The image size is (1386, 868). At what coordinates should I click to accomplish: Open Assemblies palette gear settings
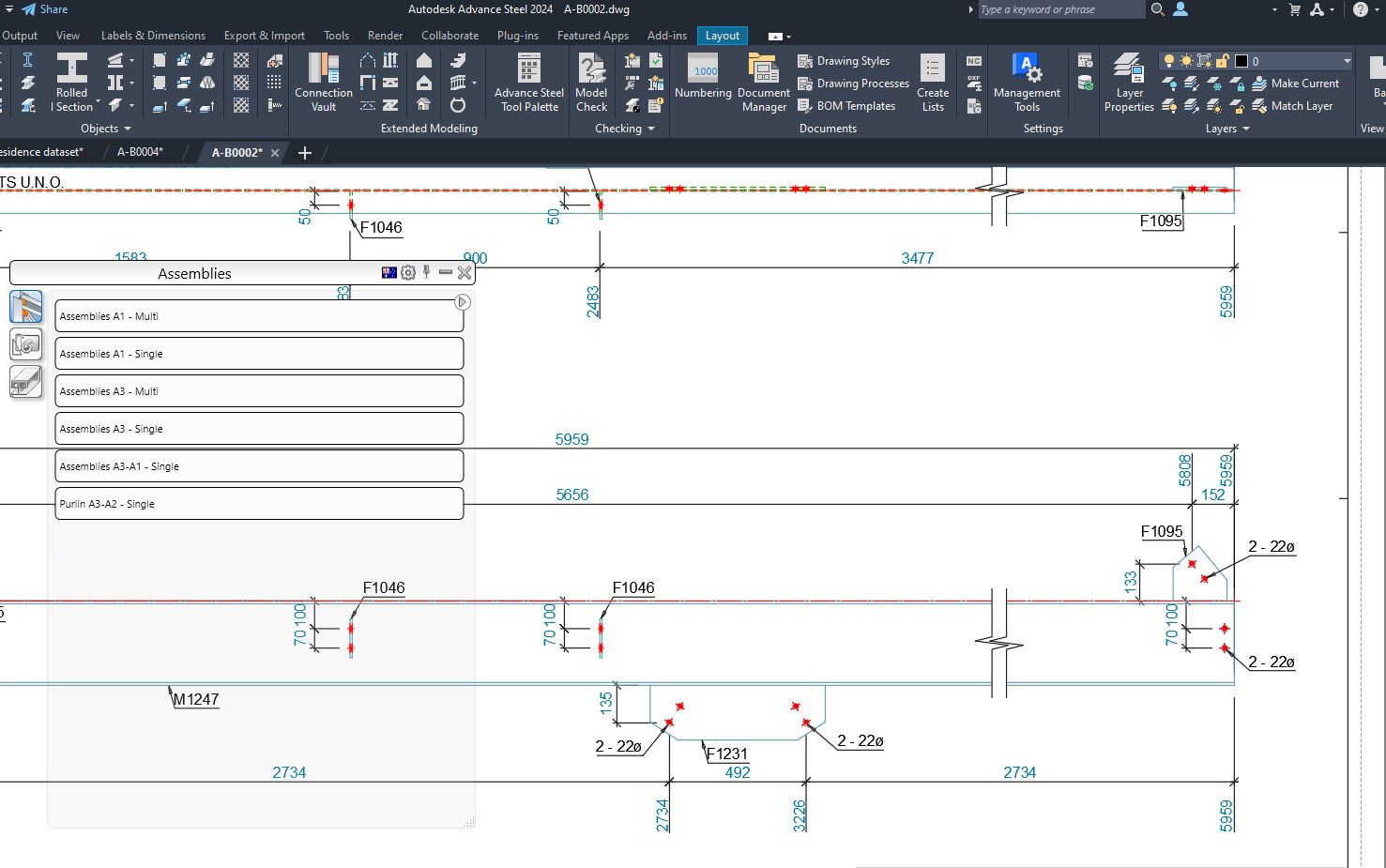408,273
